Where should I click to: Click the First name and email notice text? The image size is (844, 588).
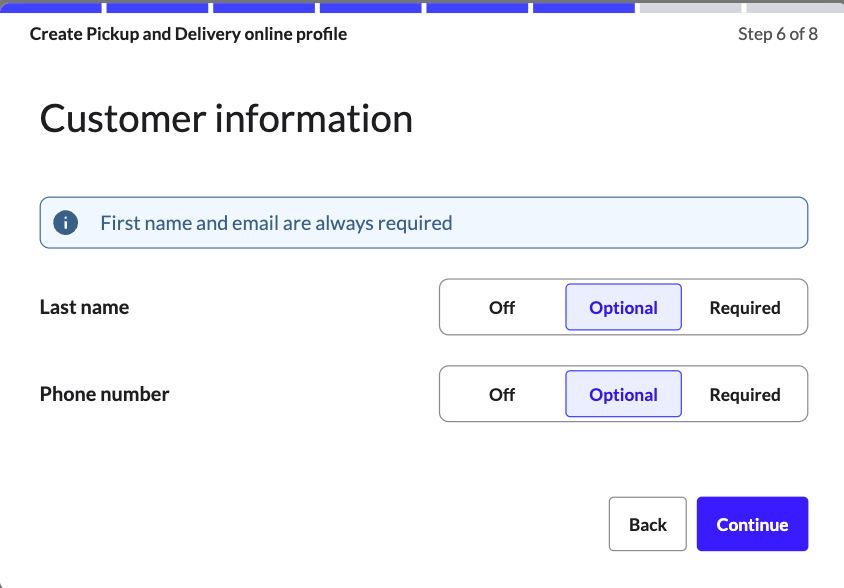coord(276,223)
